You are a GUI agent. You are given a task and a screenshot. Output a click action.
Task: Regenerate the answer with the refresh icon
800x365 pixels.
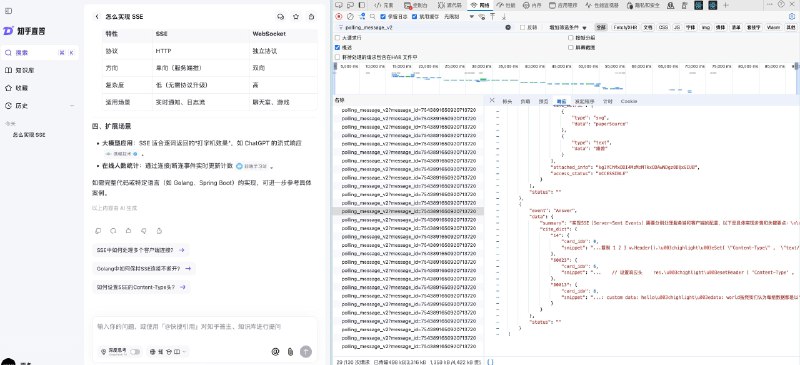(x=113, y=231)
